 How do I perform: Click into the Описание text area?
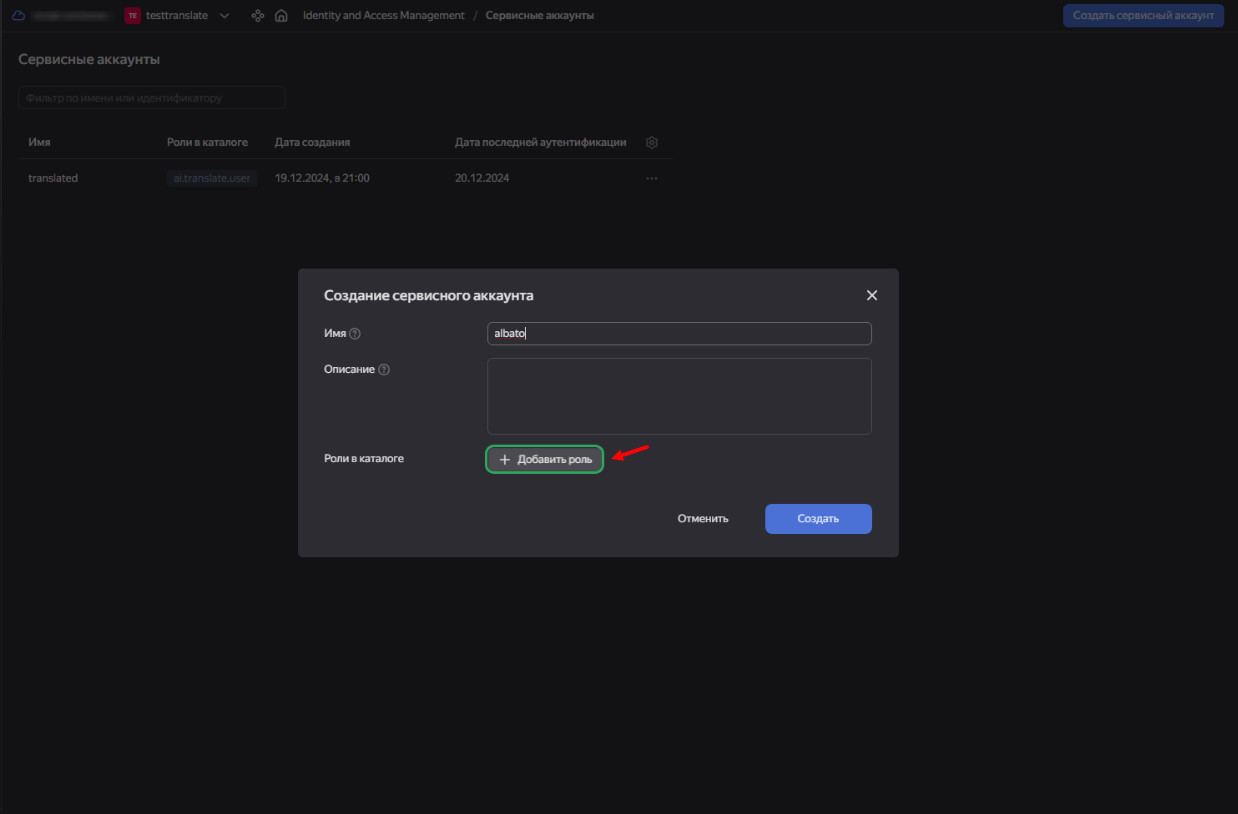[x=678, y=396]
